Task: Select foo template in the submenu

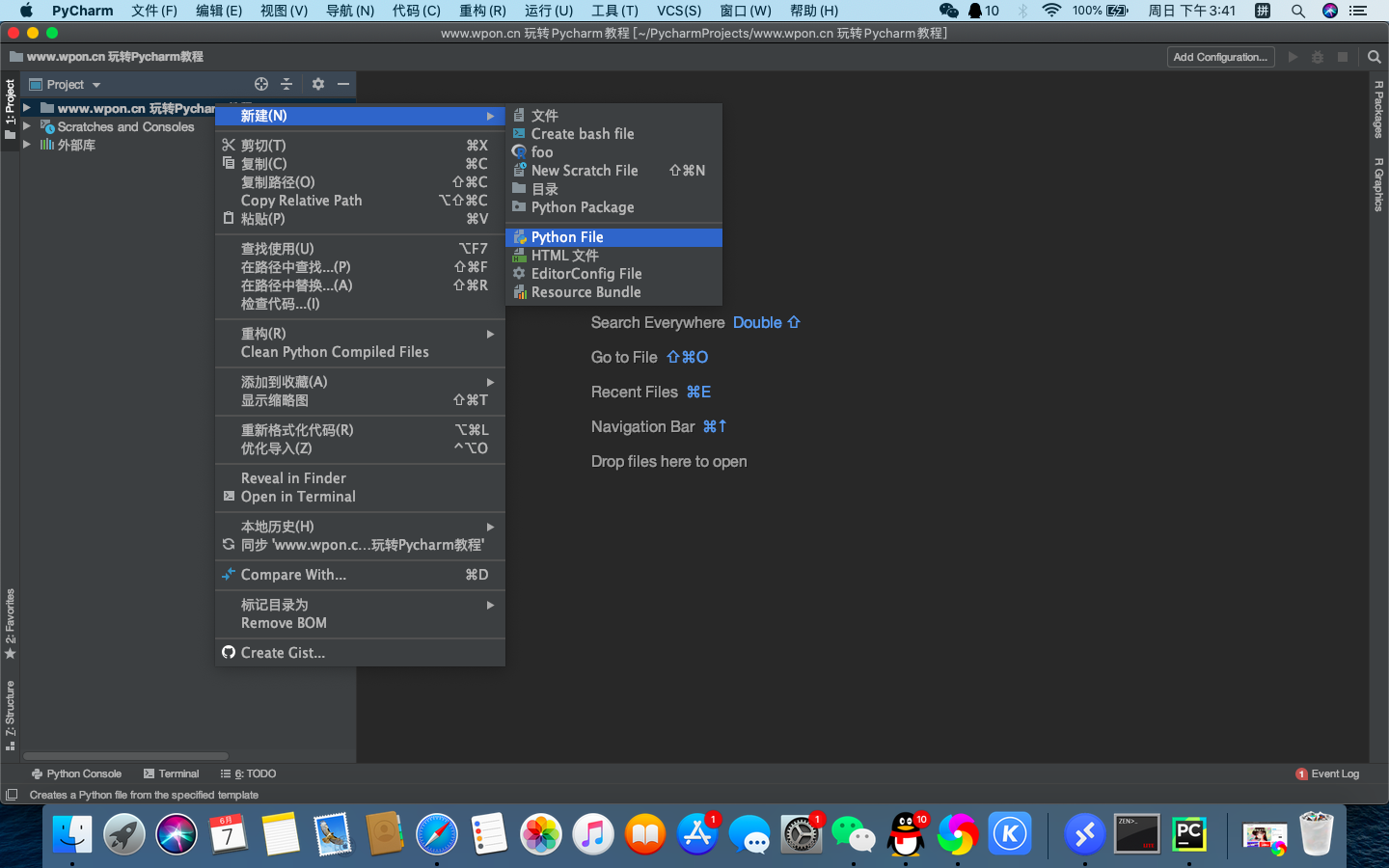Action: pos(613,152)
